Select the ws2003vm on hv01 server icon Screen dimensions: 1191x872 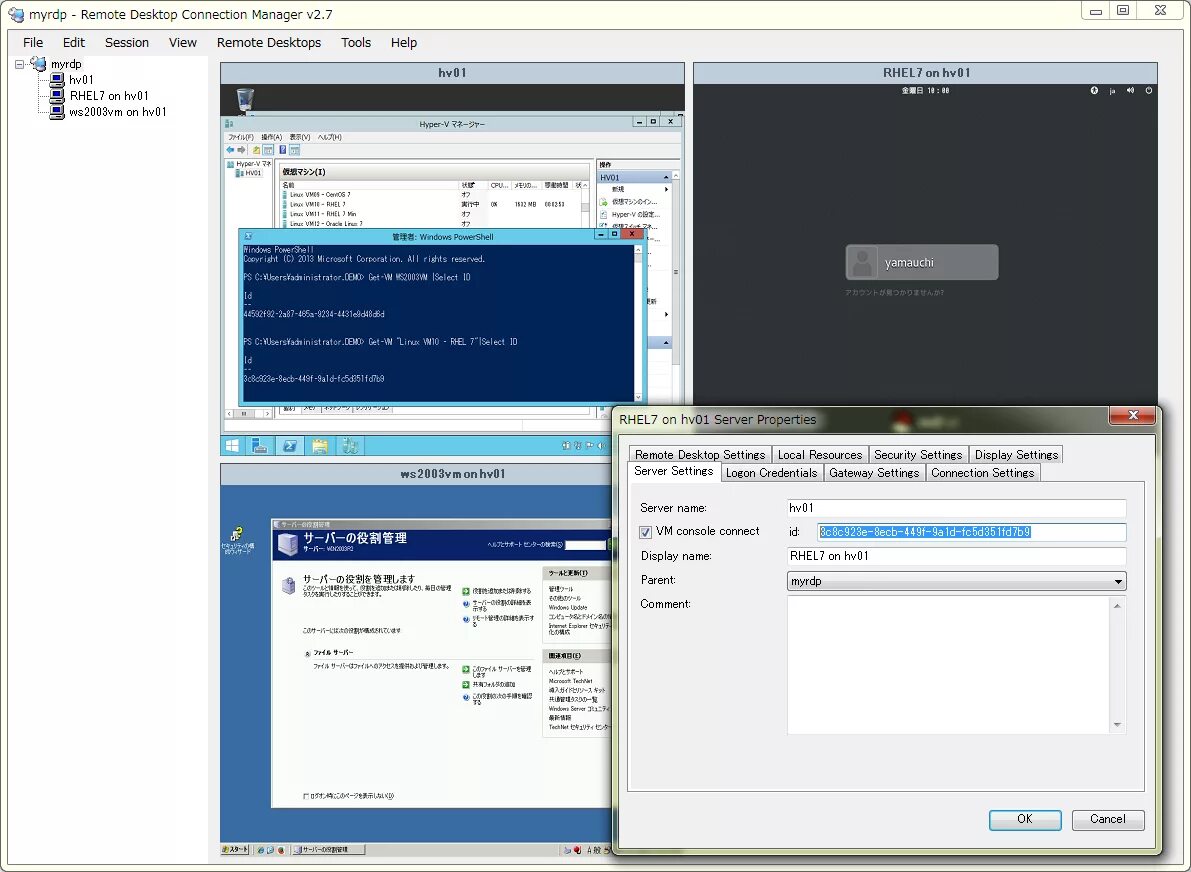[x=57, y=112]
